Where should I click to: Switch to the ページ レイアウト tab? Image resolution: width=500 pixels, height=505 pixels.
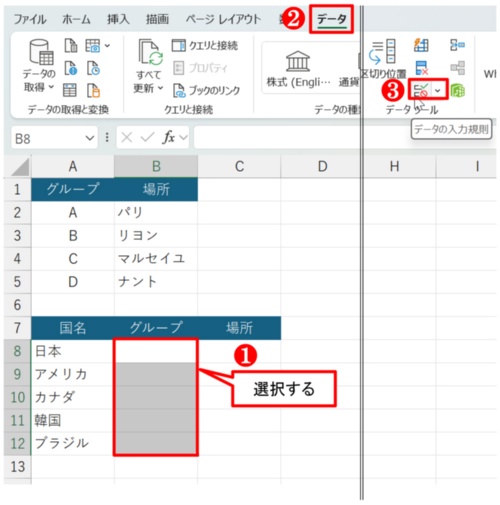[223, 19]
